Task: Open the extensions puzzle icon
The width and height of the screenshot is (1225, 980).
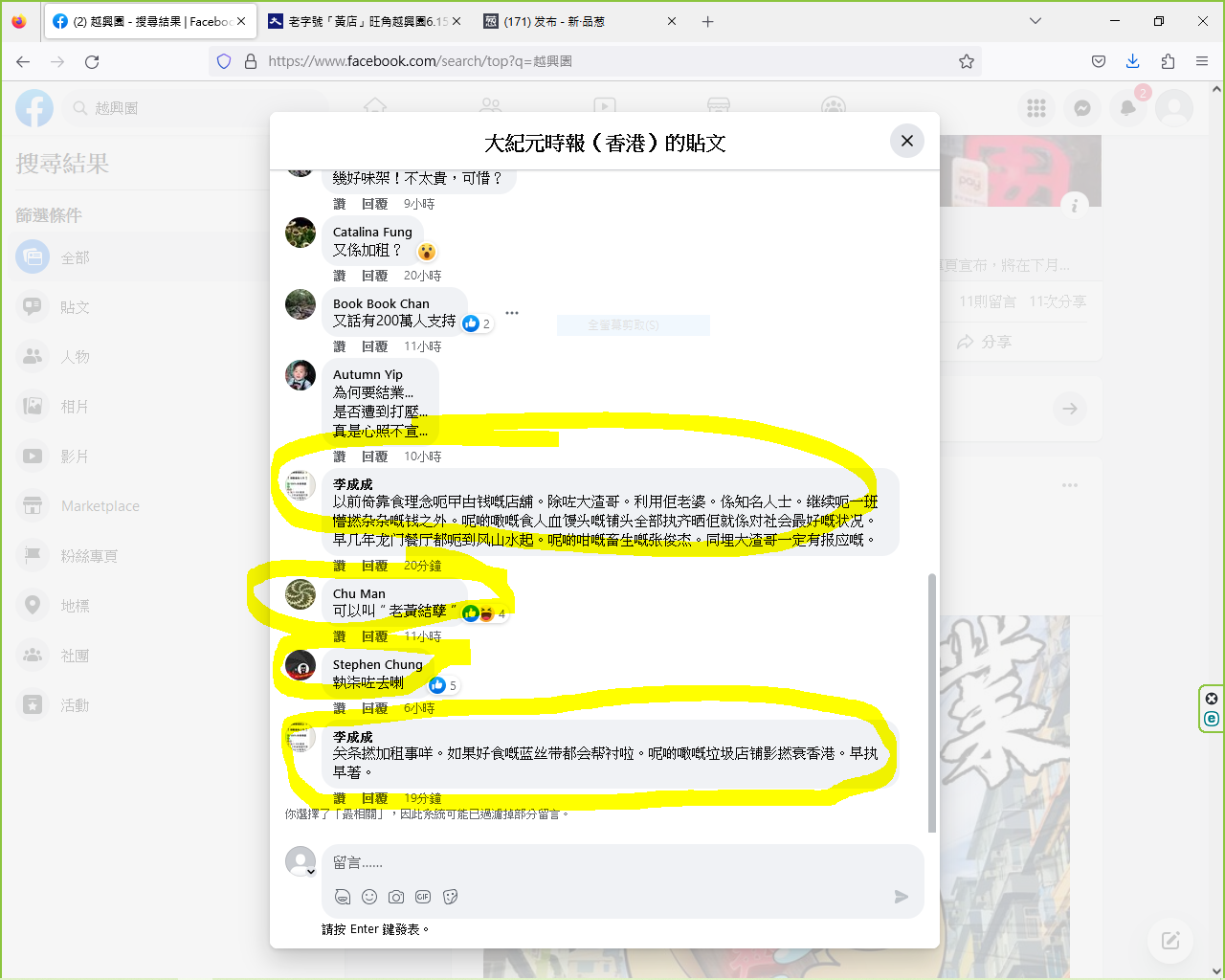Action: (1168, 61)
